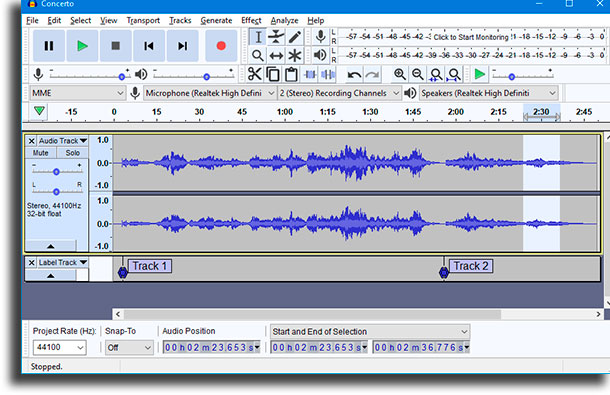
Task: Start recording with the red Record button
Action: coord(221,46)
